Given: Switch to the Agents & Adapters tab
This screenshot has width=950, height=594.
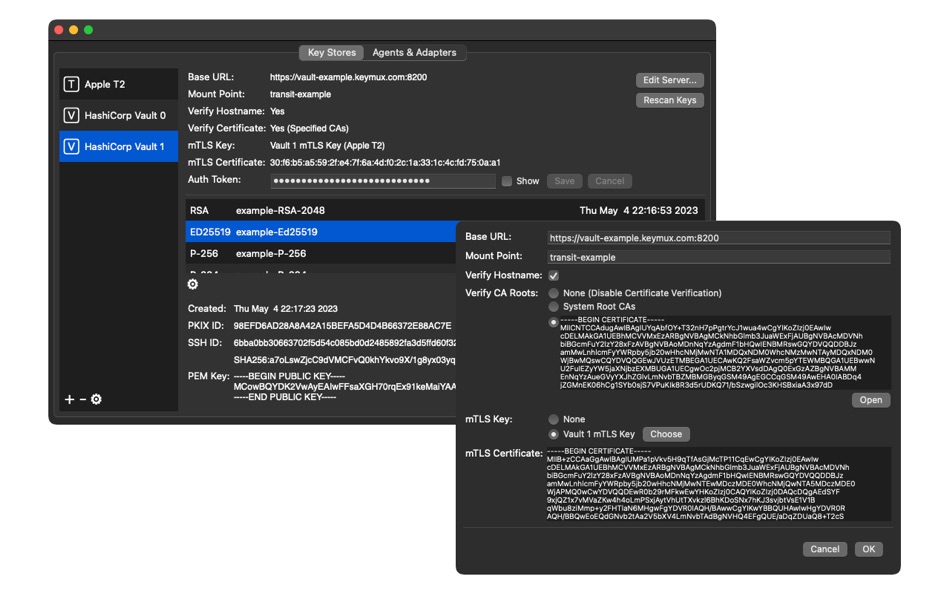Looking at the screenshot, I should [414, 53].
